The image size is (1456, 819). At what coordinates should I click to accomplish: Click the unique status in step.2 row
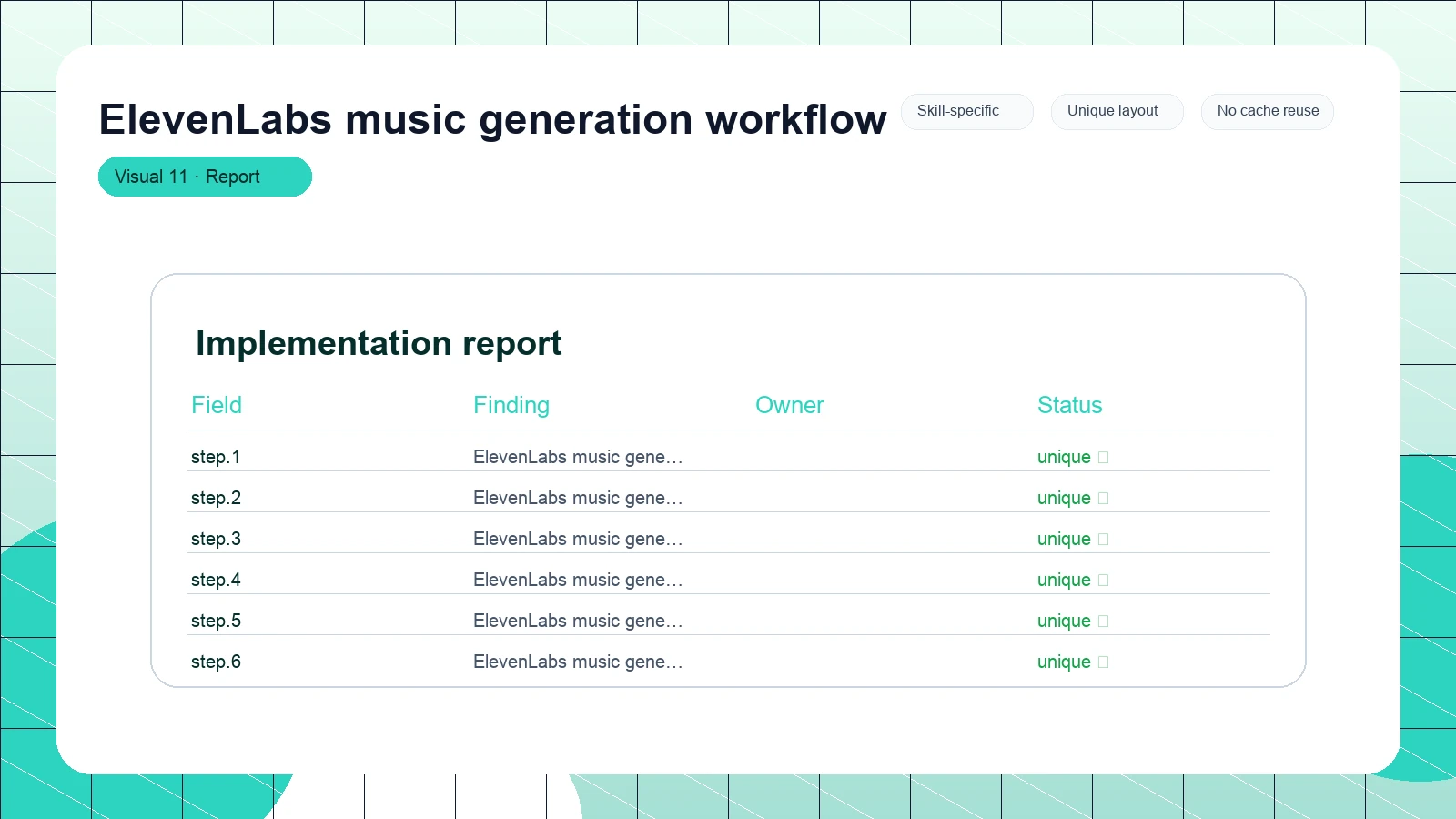tap(1073, 498)
